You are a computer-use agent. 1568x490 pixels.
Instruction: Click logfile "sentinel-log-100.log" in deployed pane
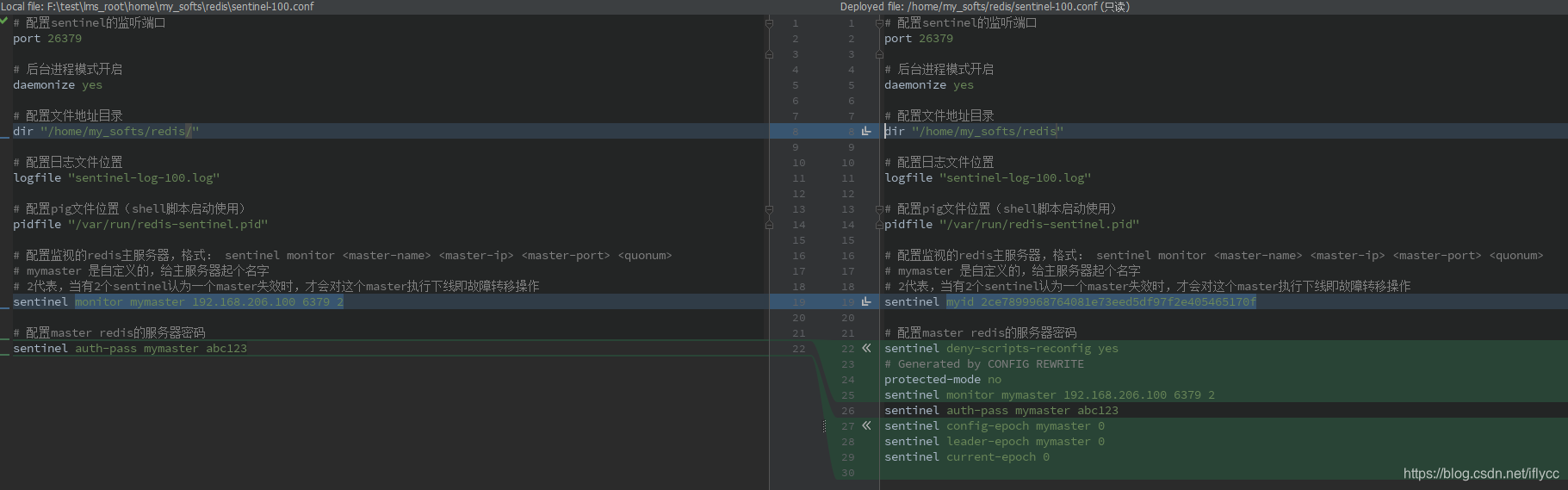pos(988,178)
